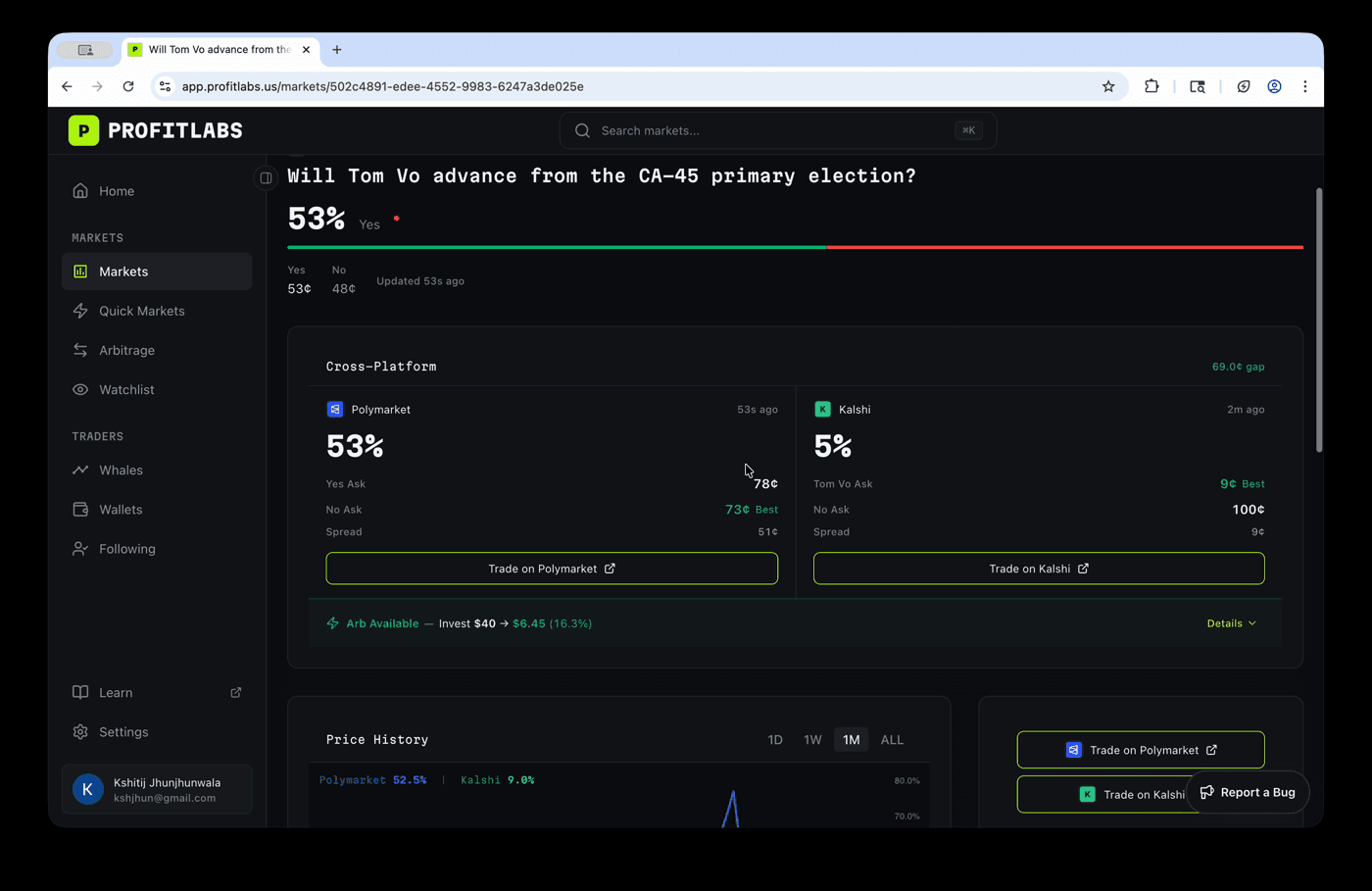1372x891 pixels.
Task: Select the 1W price history range
Action: pyautogui.click(x=812, y=740)
